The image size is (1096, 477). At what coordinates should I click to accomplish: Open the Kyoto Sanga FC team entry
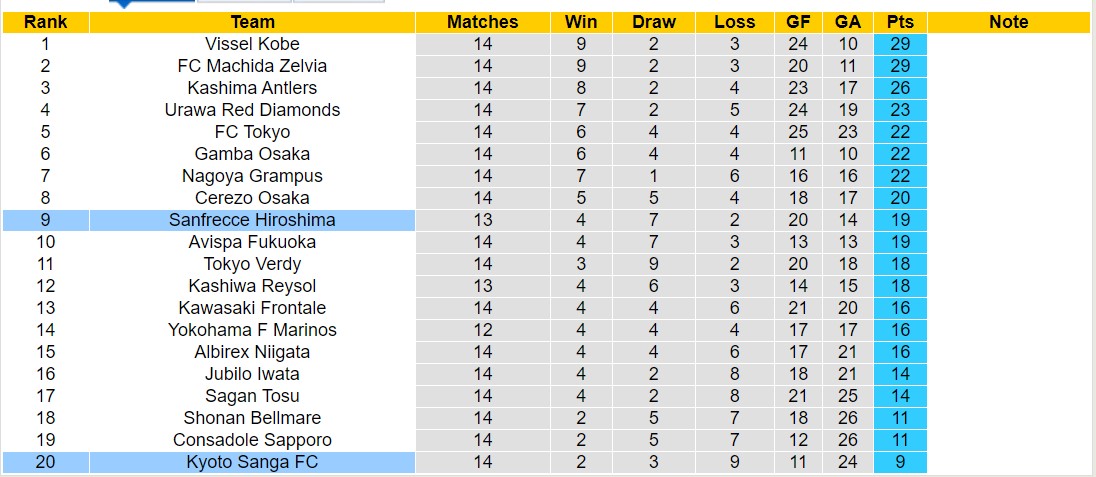pos(252,462)
